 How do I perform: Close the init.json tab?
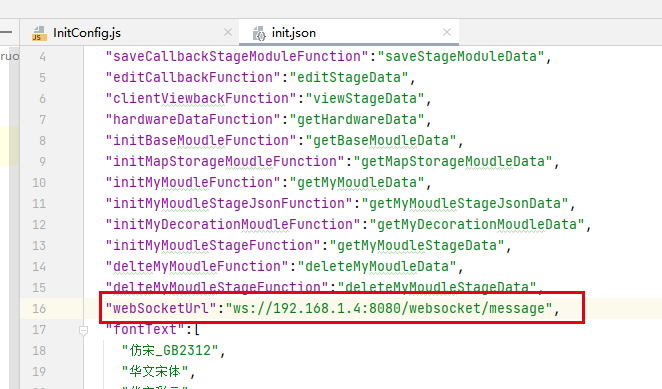tap(447, 32)
